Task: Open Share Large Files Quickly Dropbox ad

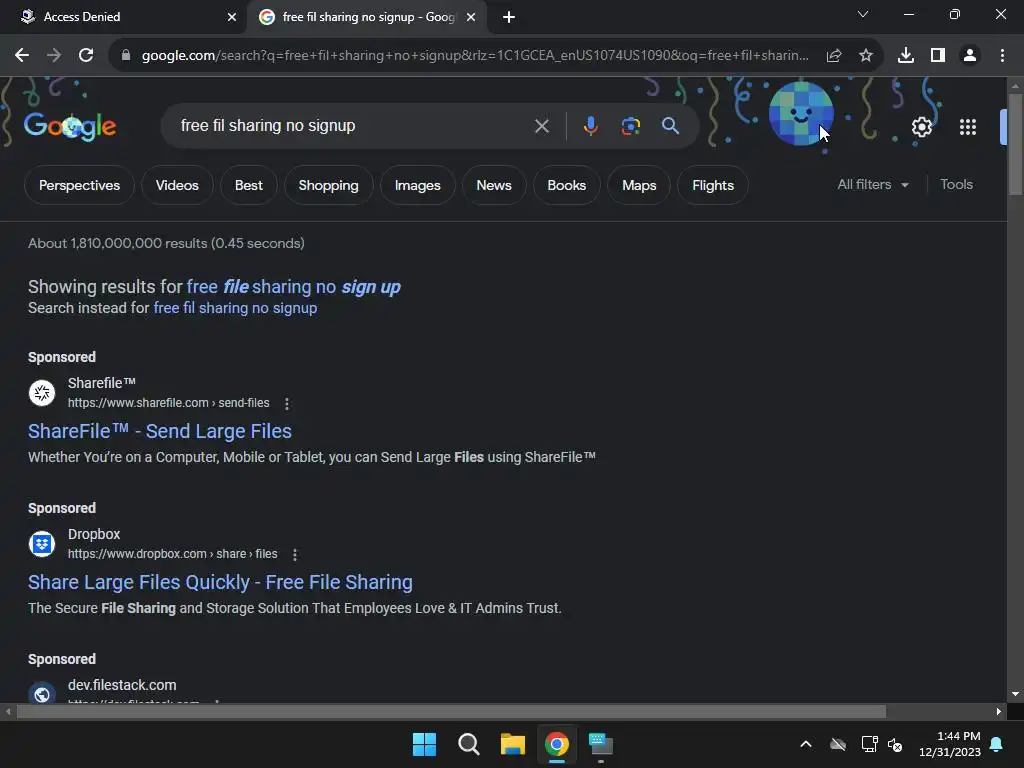Action: click(x=220, y=582)
